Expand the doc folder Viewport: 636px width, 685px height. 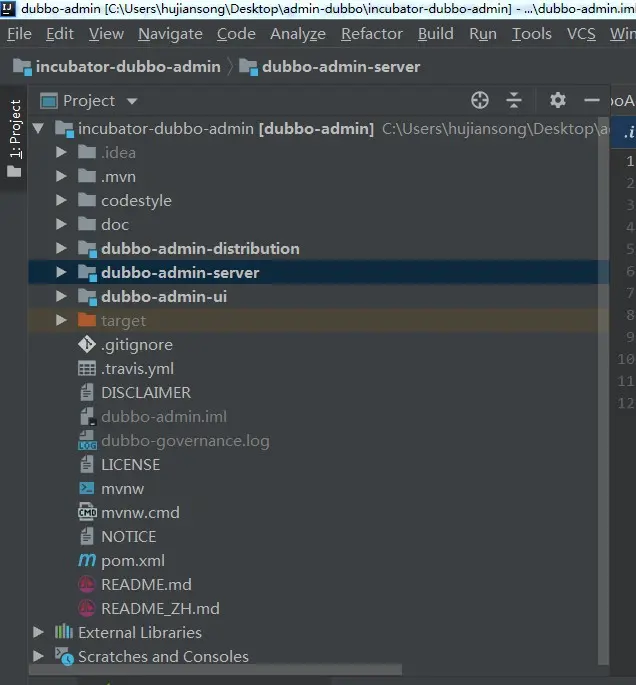click(x=61, y=224)
